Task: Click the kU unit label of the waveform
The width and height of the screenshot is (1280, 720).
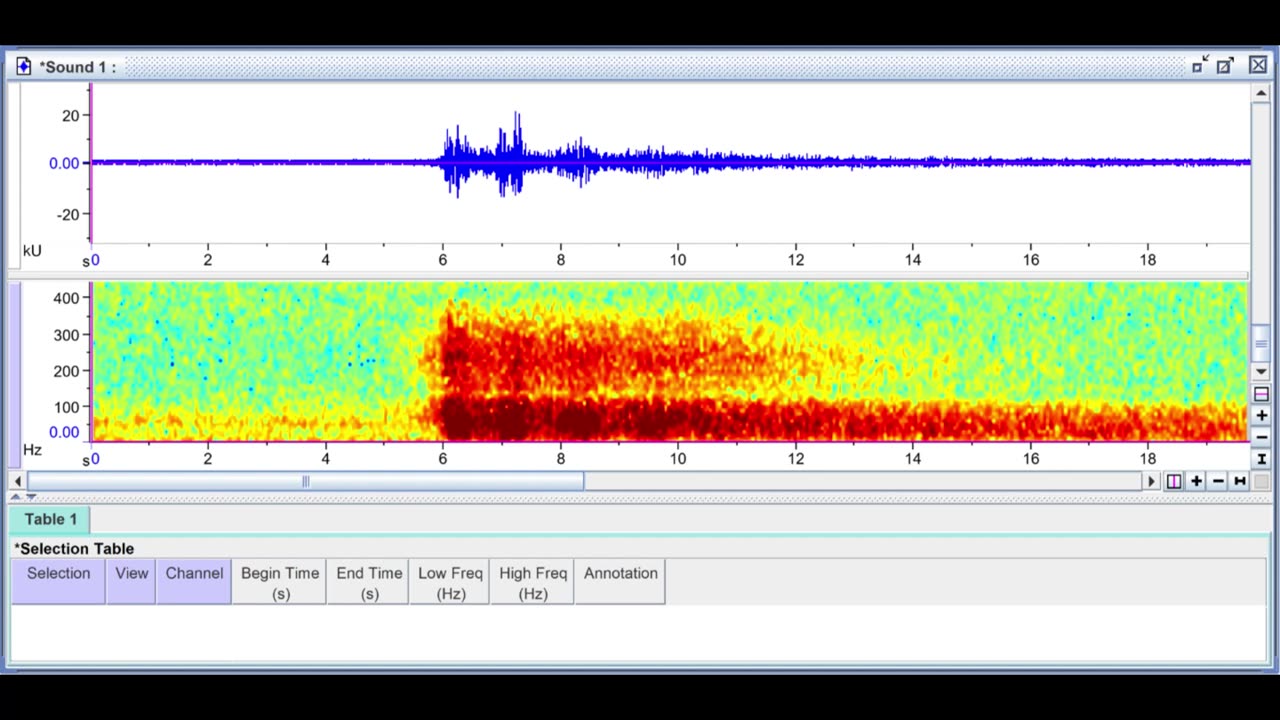Action: pyautogui.click(x=32, y=250)
